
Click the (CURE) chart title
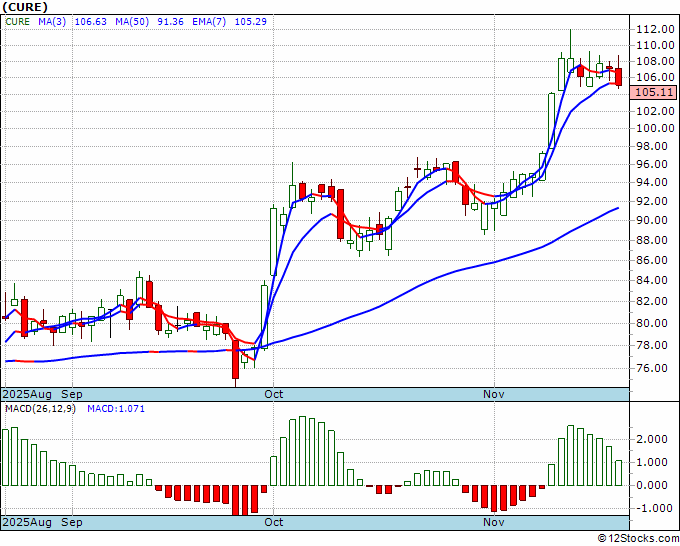tap(25, 7)
